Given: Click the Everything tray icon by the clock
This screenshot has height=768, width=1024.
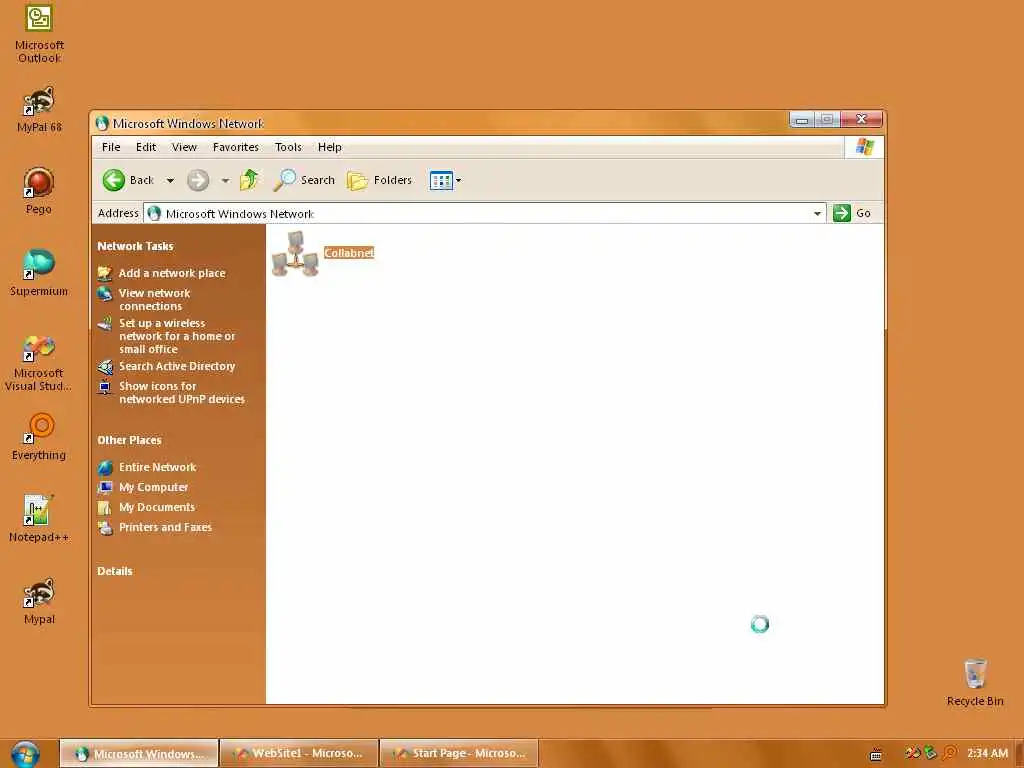Looking at the screenshot, I should click(x=950, y=754).
